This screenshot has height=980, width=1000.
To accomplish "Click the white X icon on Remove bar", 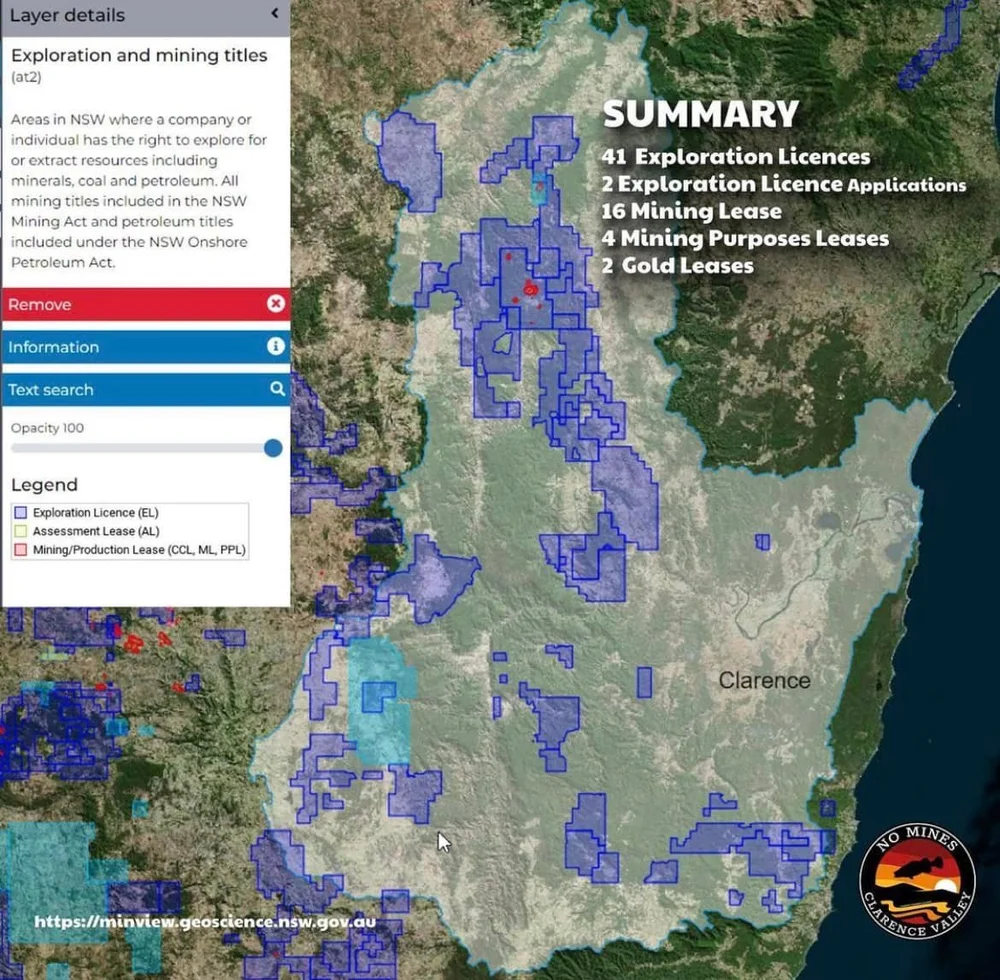I will click(277, 304).
